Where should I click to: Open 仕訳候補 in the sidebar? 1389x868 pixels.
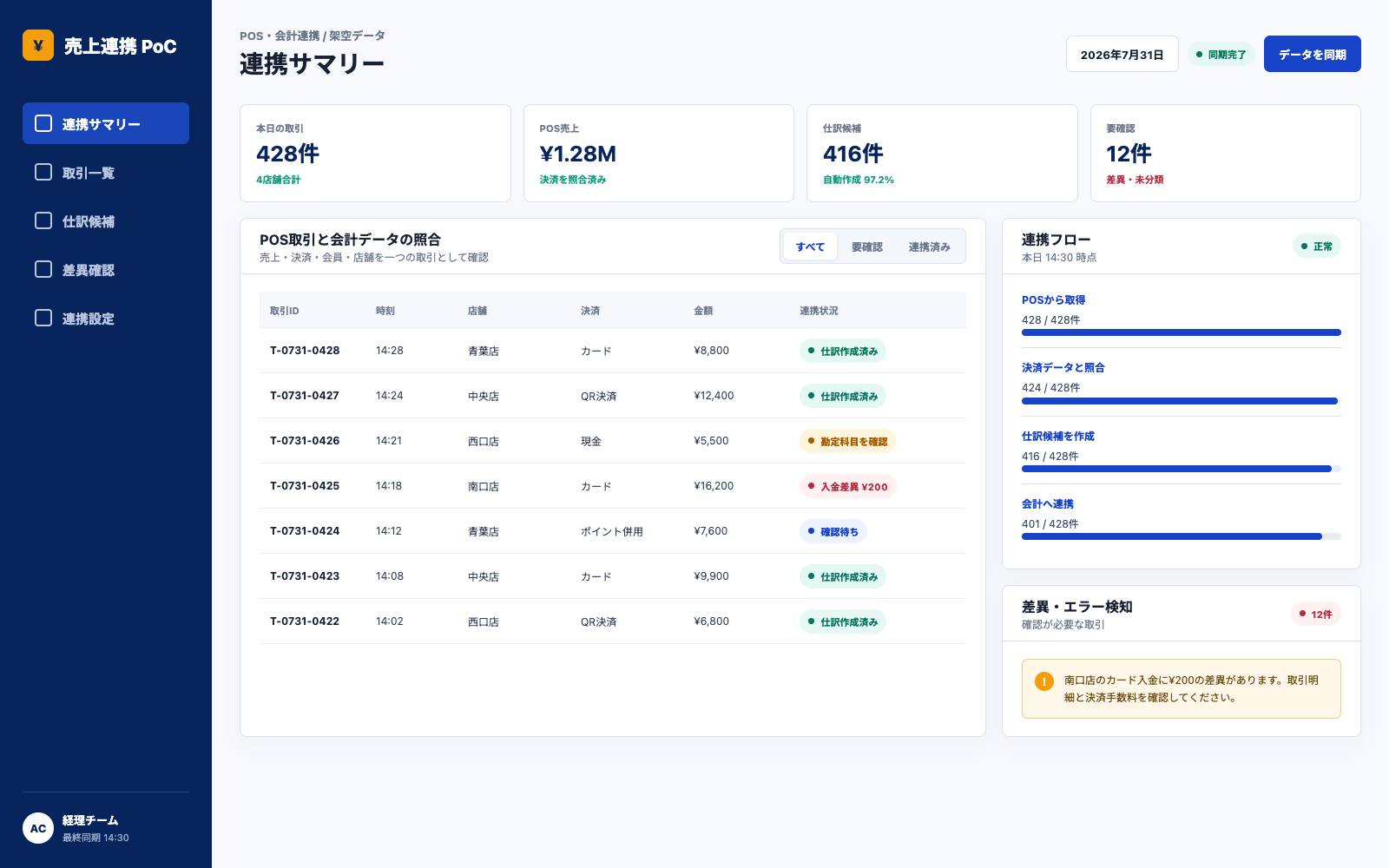click(106, 220)
